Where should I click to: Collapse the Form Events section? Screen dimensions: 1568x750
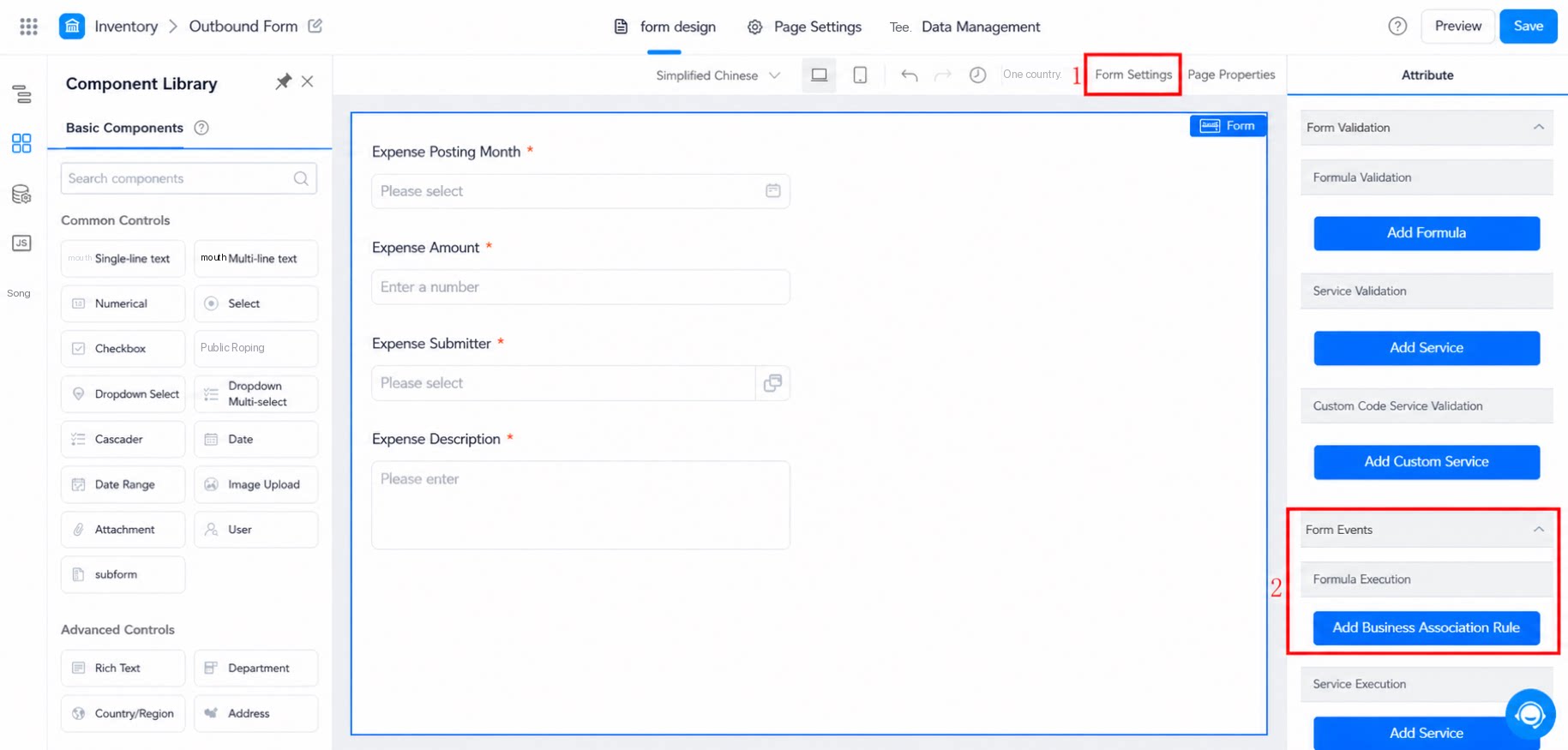tap(1538, 530)
